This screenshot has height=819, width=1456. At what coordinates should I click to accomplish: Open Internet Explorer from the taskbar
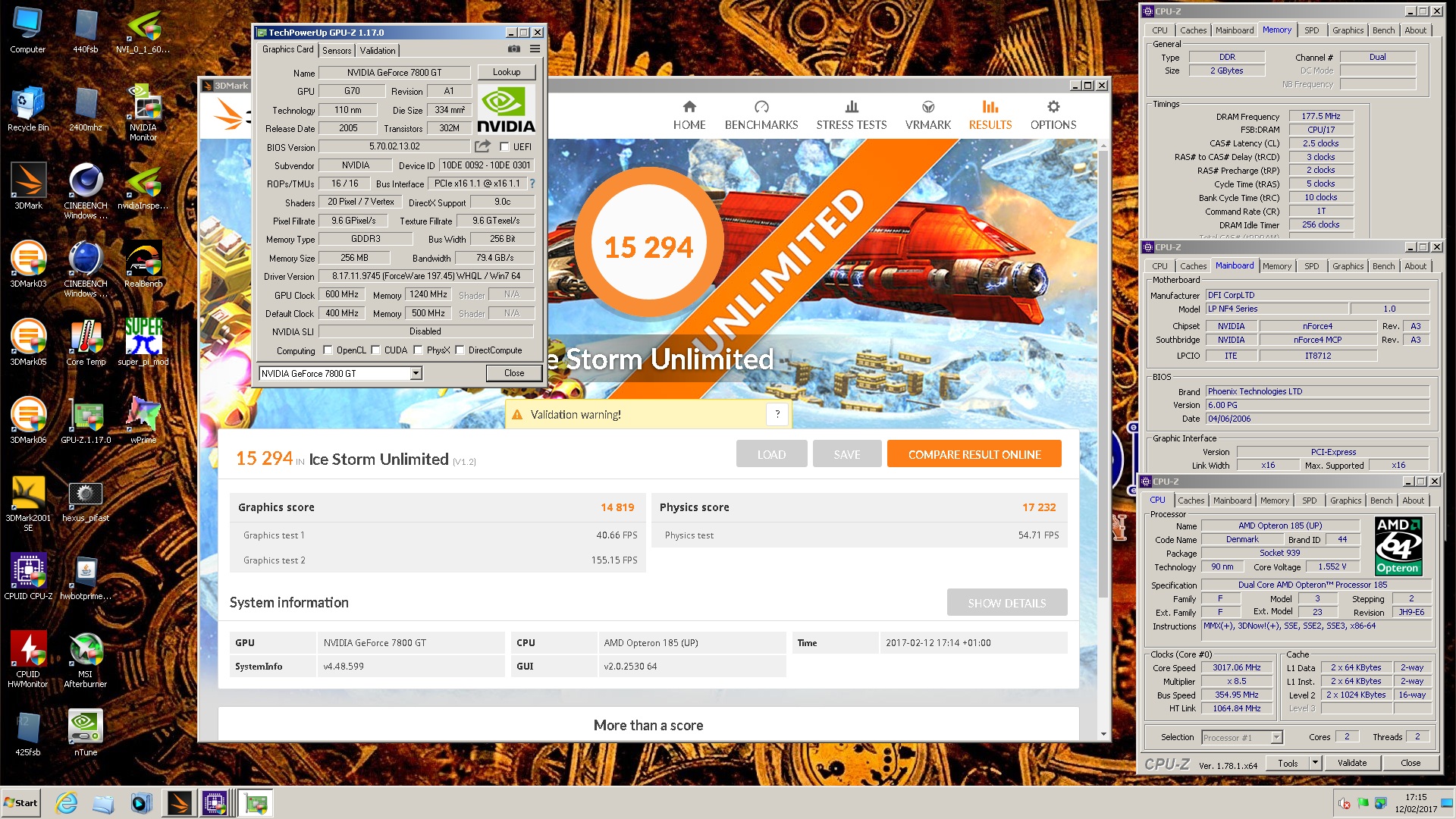(67, 803)
